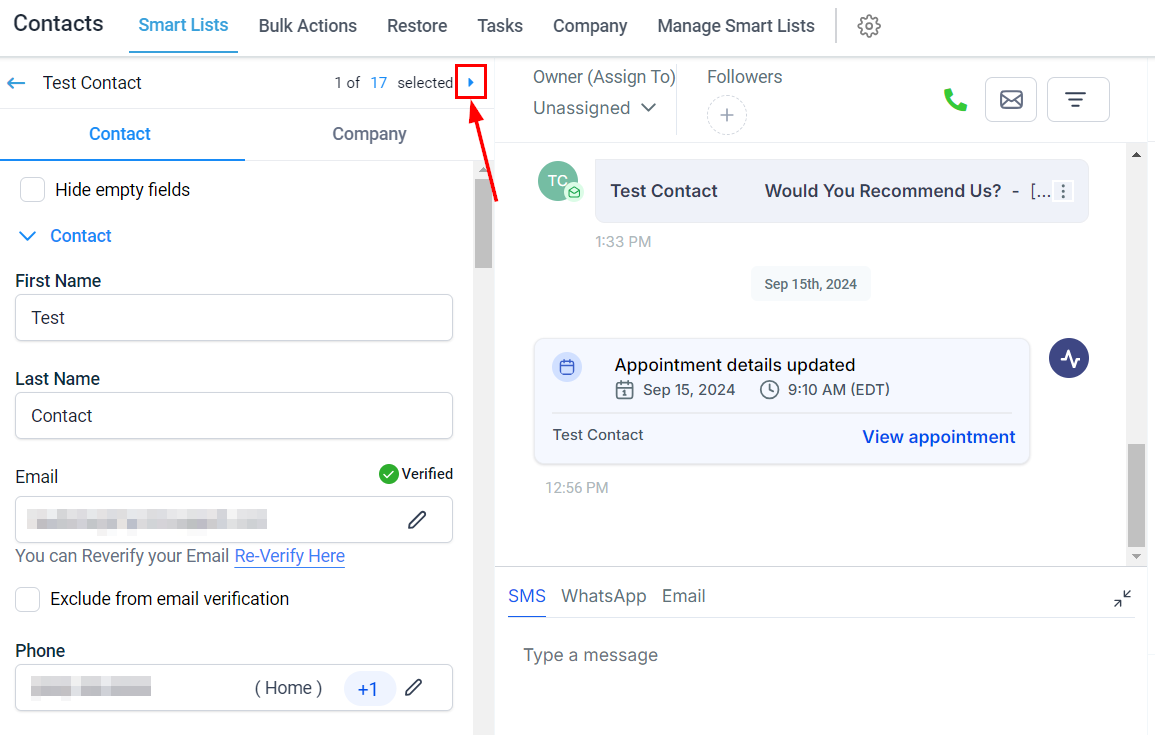Click pencil icon to edit email
Viewport: 1155px width, 735px height.
coord(417,520)
